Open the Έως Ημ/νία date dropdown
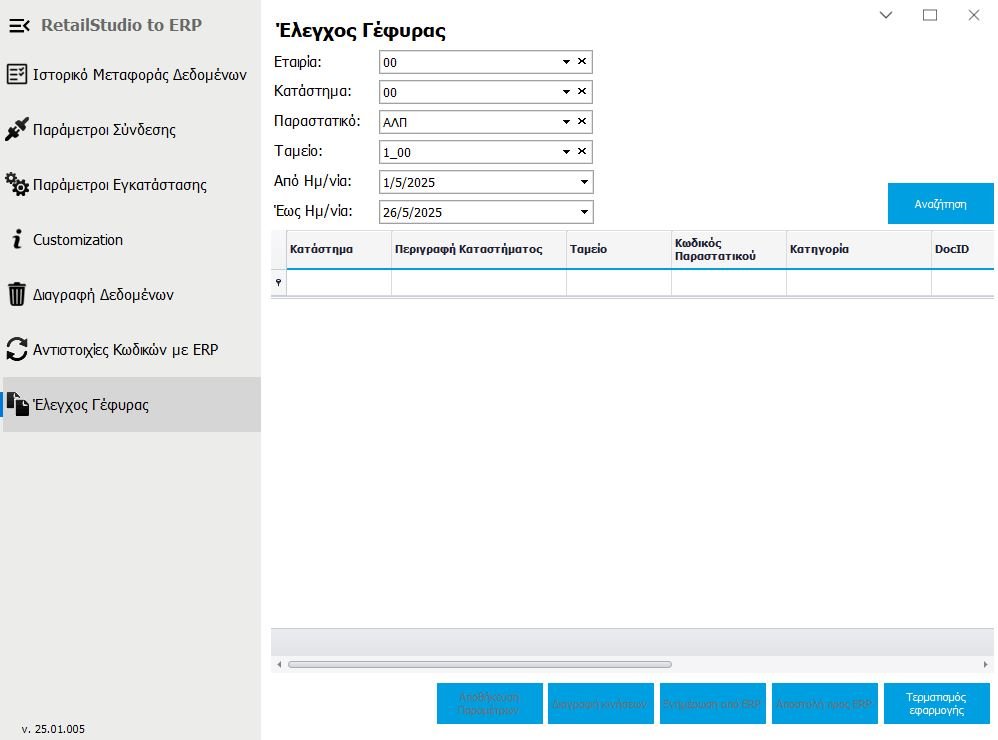 [x=584, y=212]
